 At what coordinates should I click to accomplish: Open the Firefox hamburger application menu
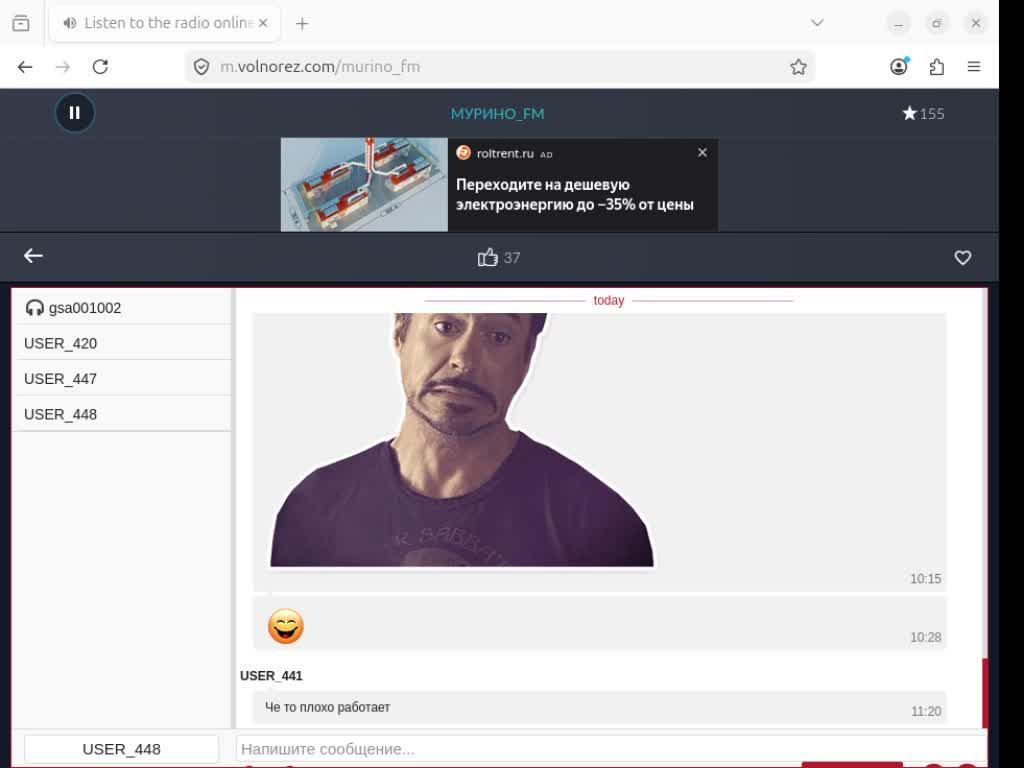pos(974,67)
